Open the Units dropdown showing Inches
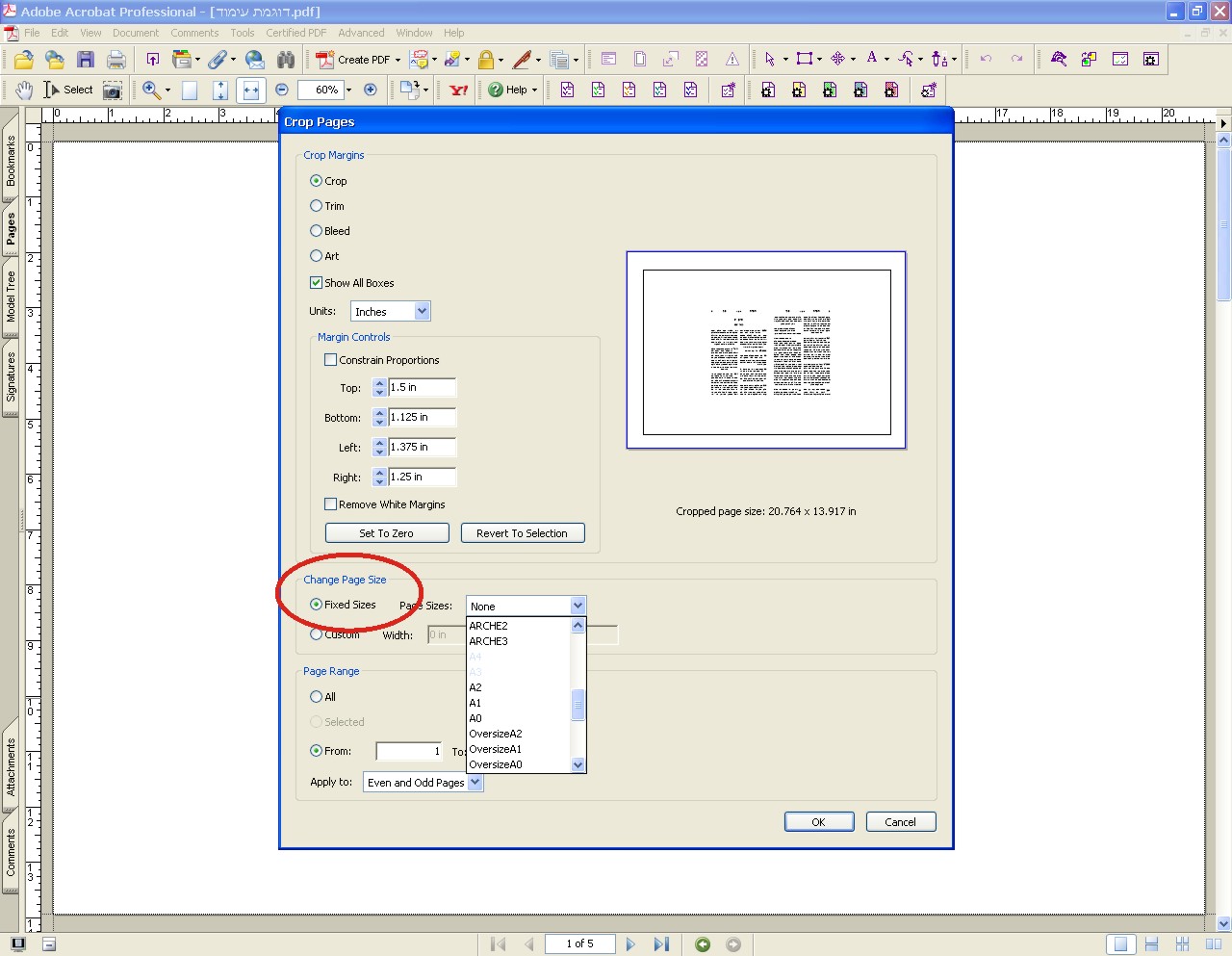The image size is (1232, 956). point(422,311)
